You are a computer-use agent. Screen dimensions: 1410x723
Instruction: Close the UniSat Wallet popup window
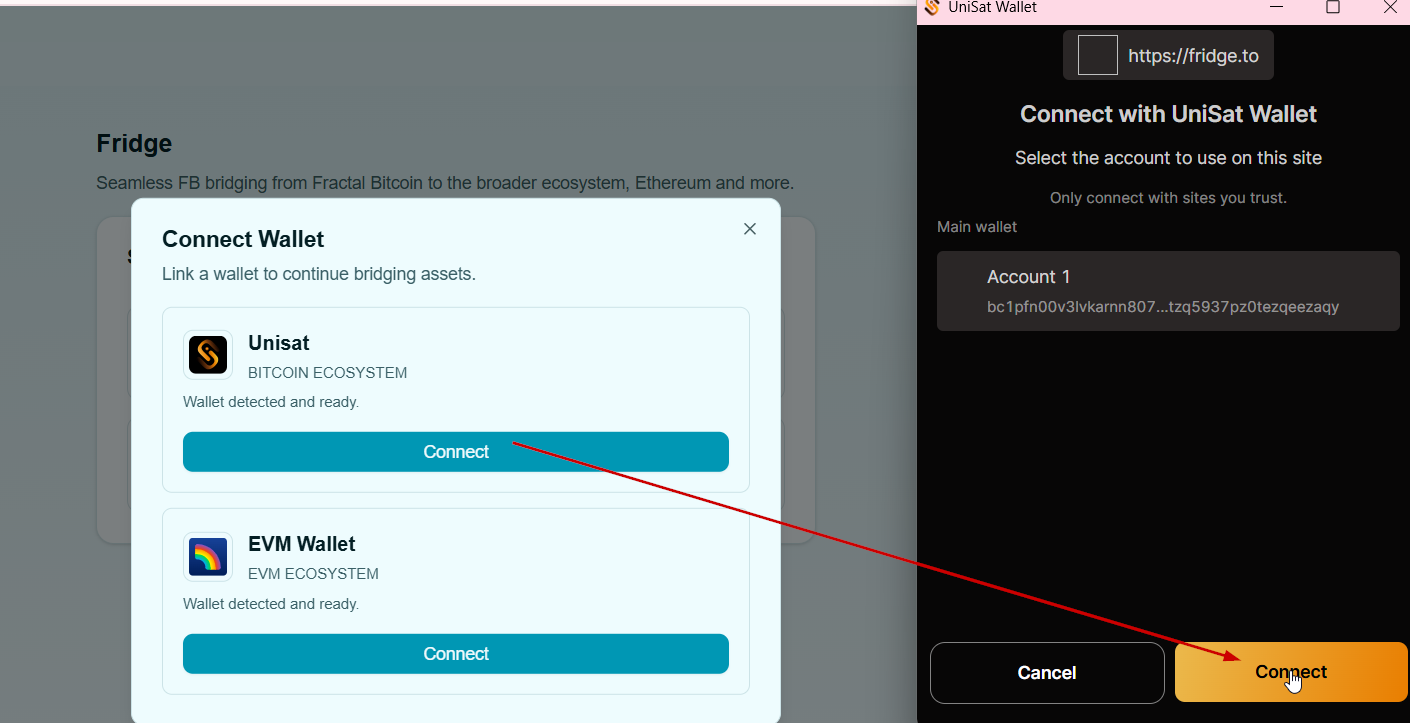click(1389, 8)
